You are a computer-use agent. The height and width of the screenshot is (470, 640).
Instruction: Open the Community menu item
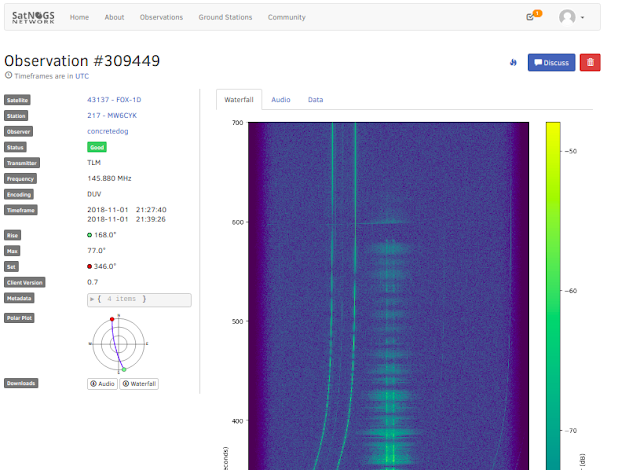click(x=287, y=17)
